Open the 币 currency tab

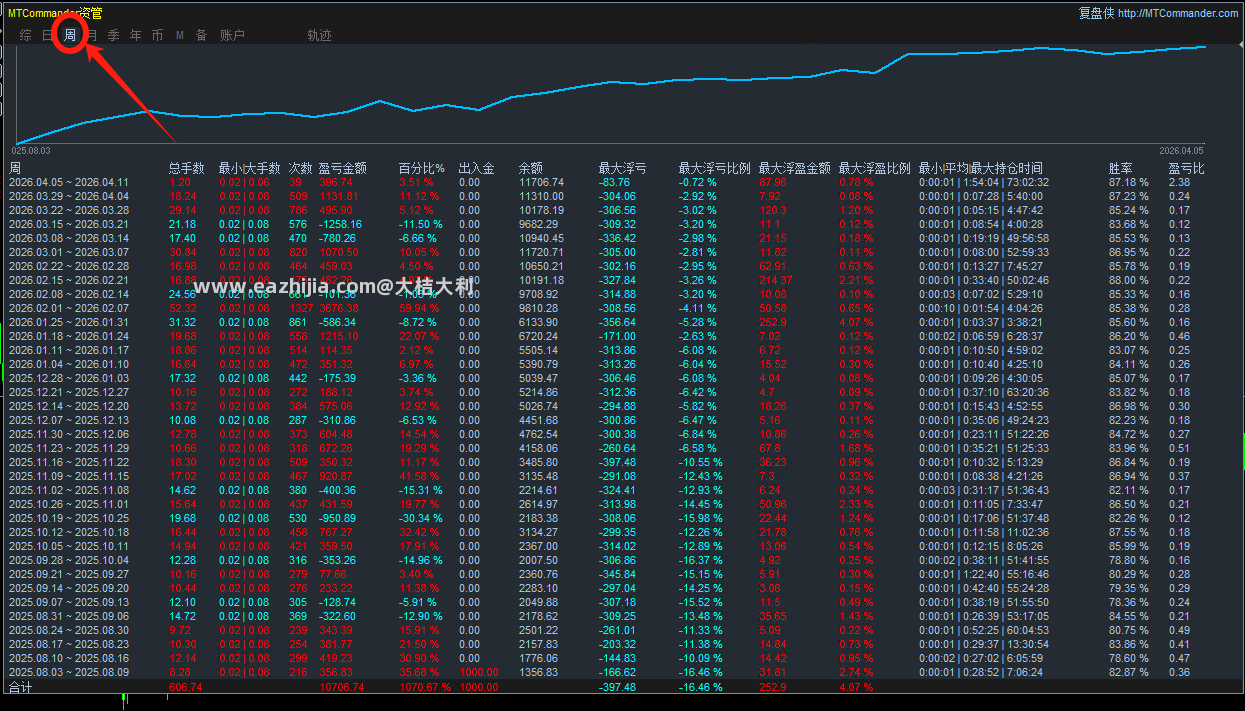157,35
